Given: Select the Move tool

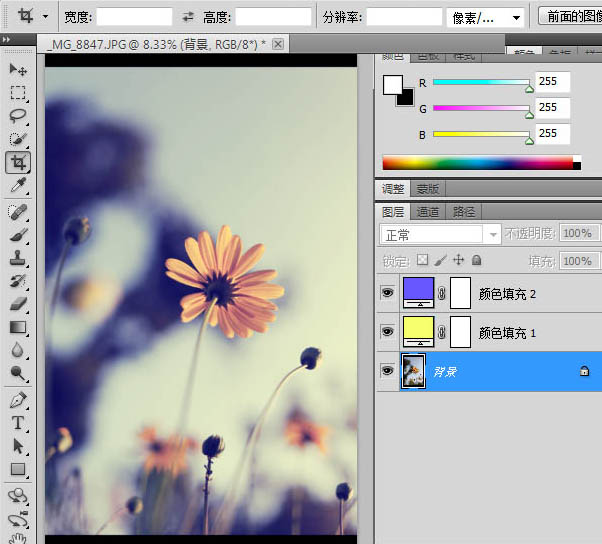Looking at the screenshot, I should coord(18,69).
